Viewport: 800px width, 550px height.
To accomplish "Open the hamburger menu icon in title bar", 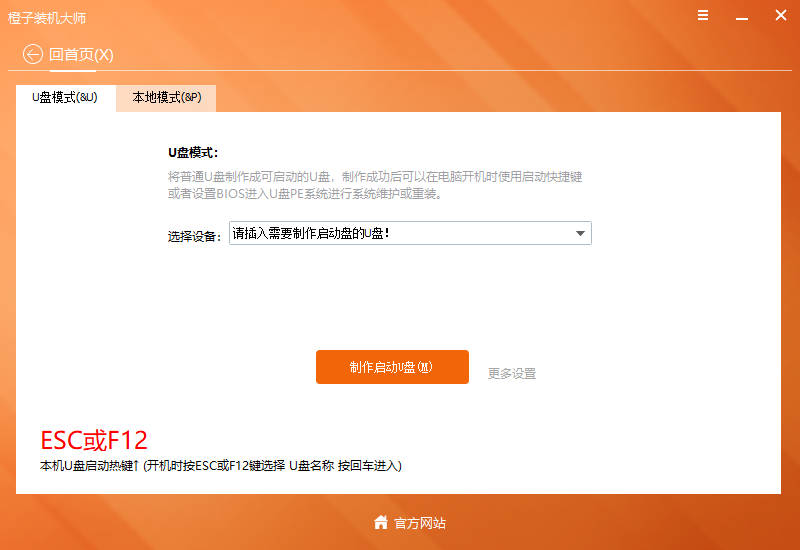I will click(x=703, y=15).
